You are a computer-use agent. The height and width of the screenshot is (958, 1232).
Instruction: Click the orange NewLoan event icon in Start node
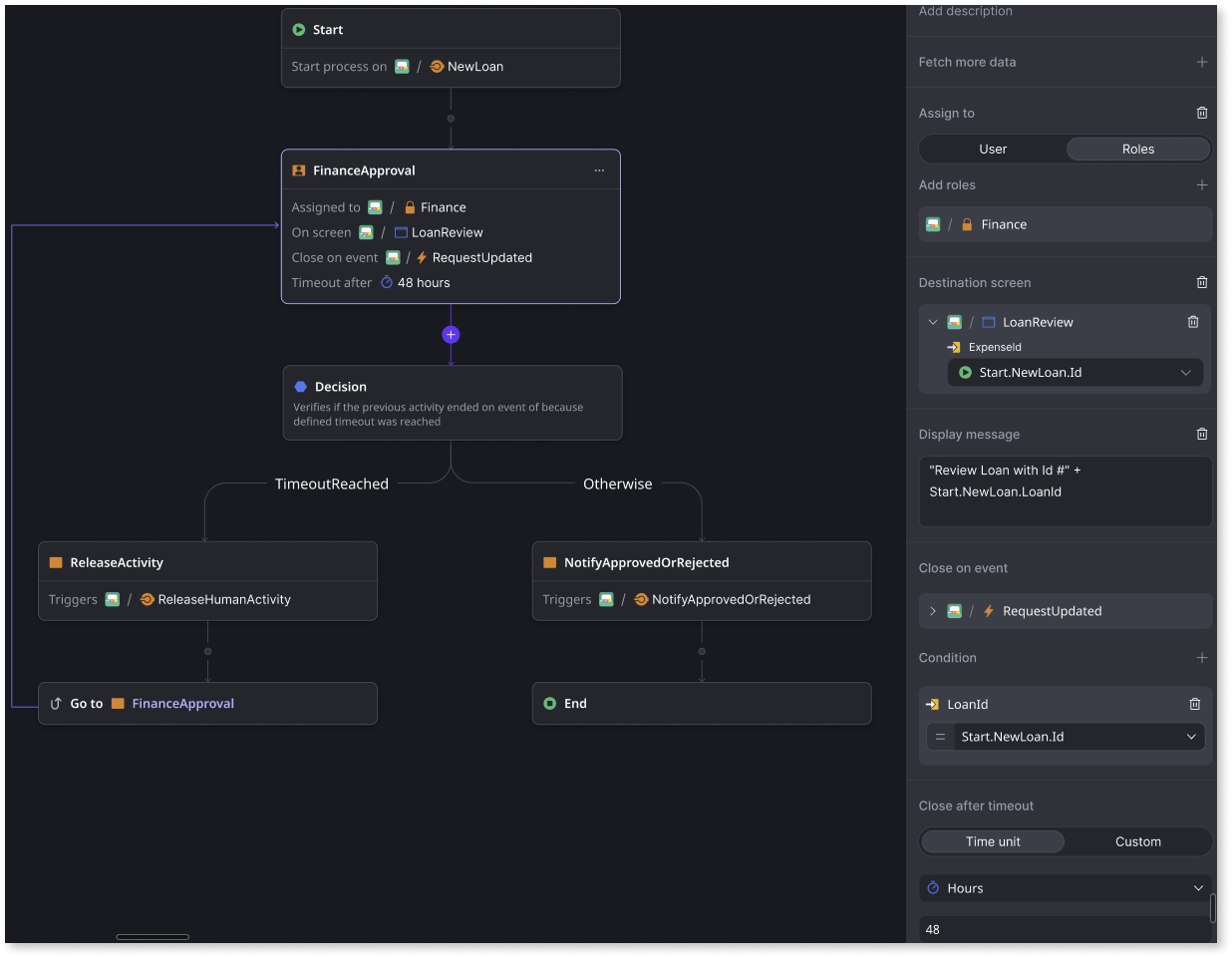(x=436, y=66)
